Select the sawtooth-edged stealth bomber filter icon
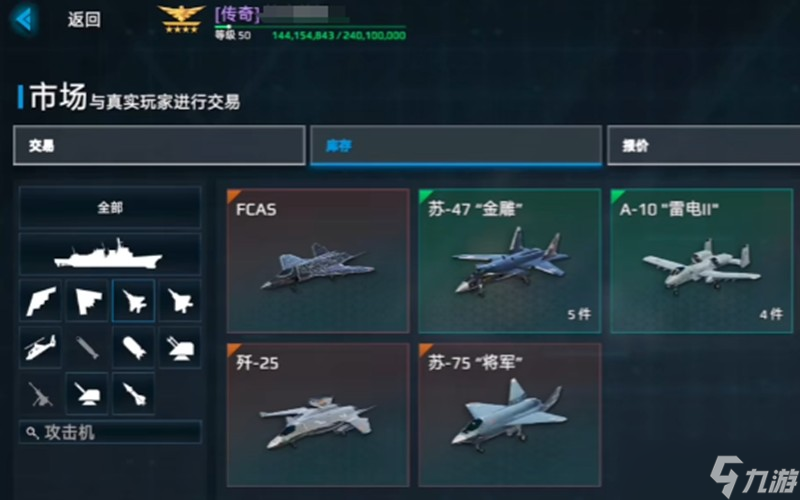 click(40, 301)
